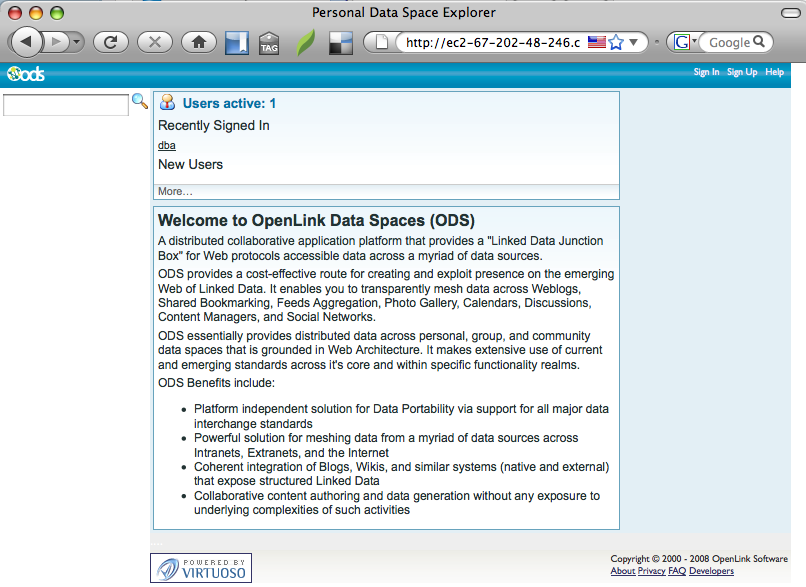Click the Forward navigation arrow
Viewport: 806px width, 587px height.
pyautogui.click(x=56, y=42)
